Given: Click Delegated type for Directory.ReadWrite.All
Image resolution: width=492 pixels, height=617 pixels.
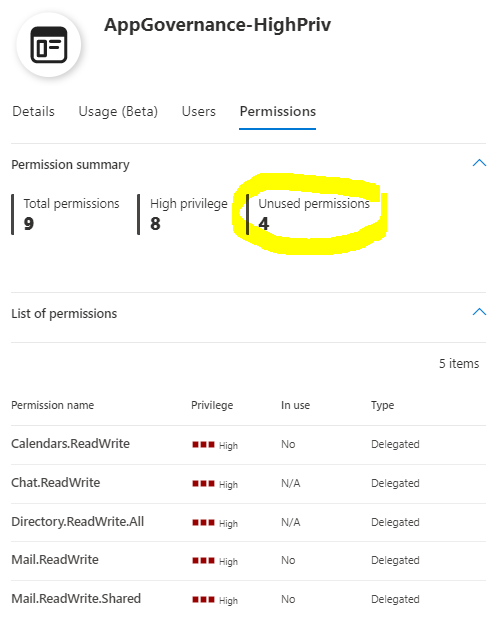Looking at the screenshot, I should tap(395, 522).
